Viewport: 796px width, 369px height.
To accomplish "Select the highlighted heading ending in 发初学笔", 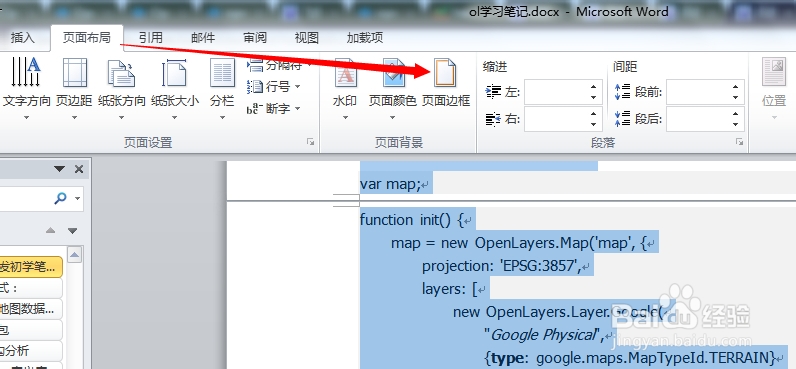I will tap(30, 267).
